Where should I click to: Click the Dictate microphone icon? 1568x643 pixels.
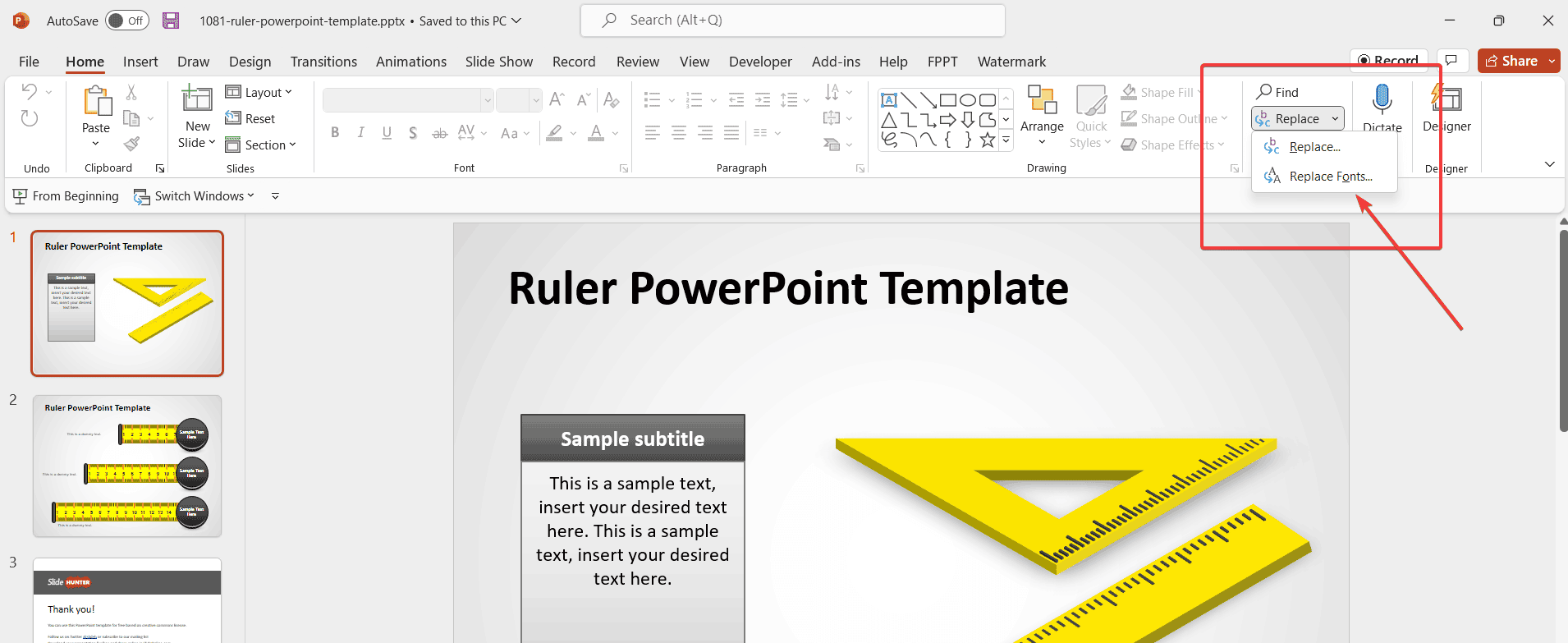(1382, 99)
